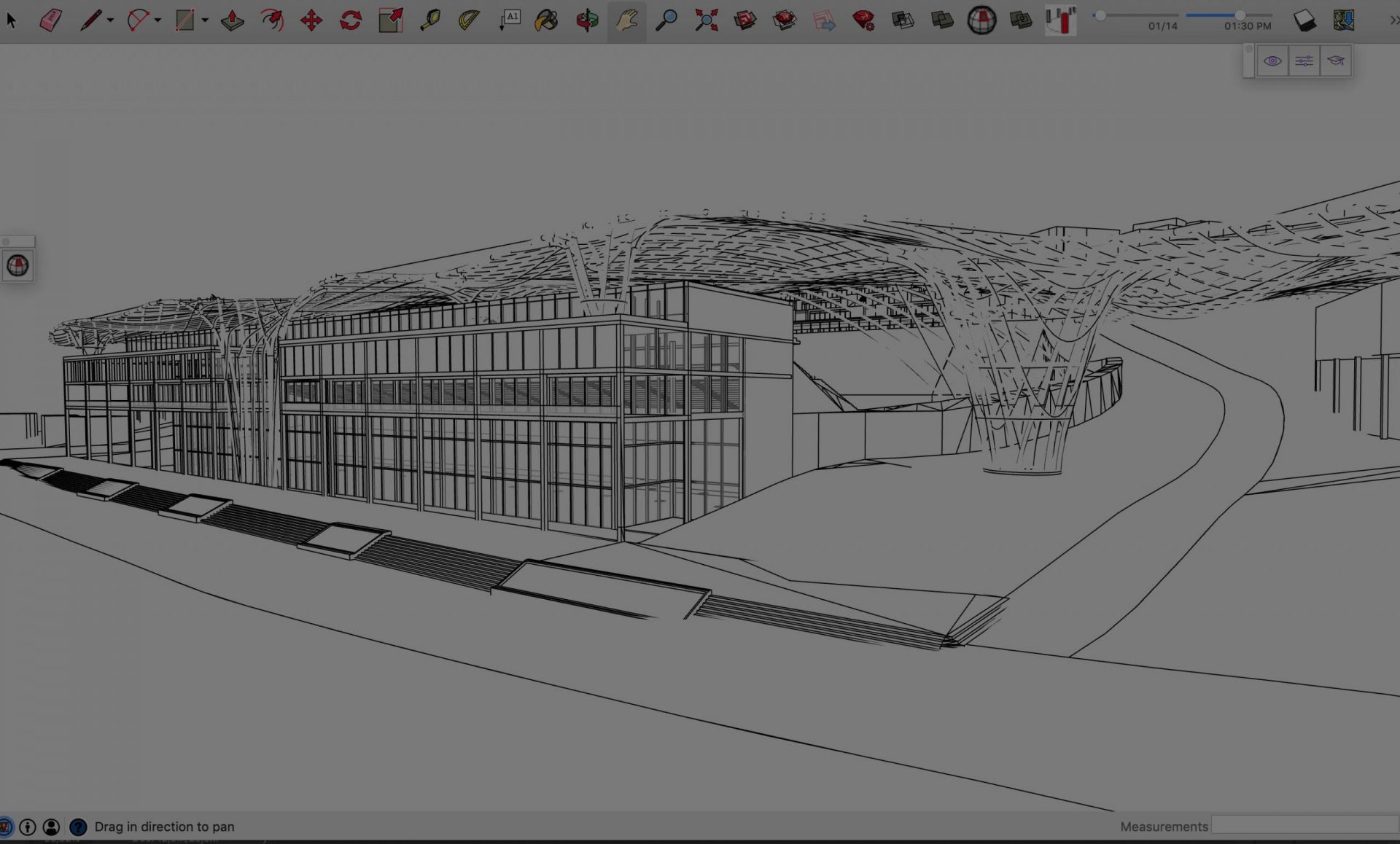Screen dimensions: 1400x844
Task: Choose the Rotate tool
Action: tap(351, 20)
